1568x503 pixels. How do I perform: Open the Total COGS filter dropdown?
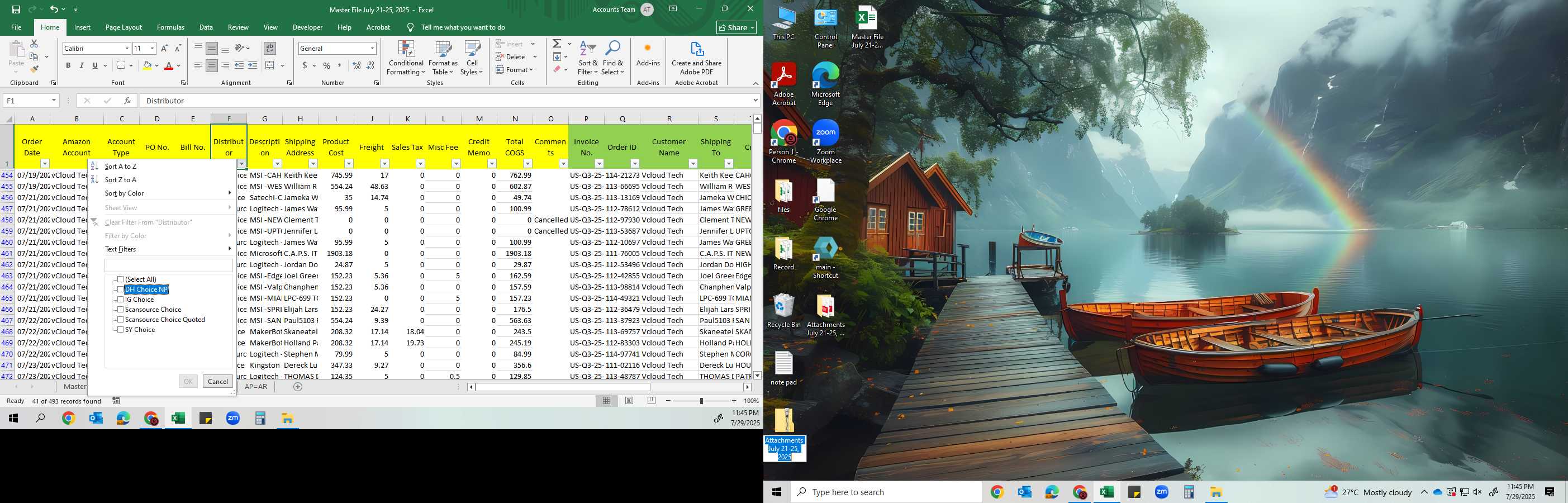[x=528, y=164]
